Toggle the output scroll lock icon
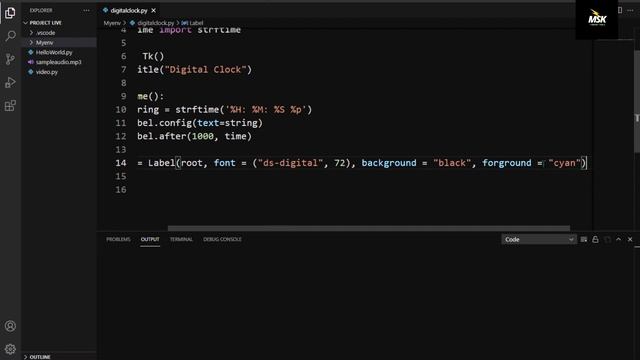Screen dimensions: 640x360 [x=595, y=239]
